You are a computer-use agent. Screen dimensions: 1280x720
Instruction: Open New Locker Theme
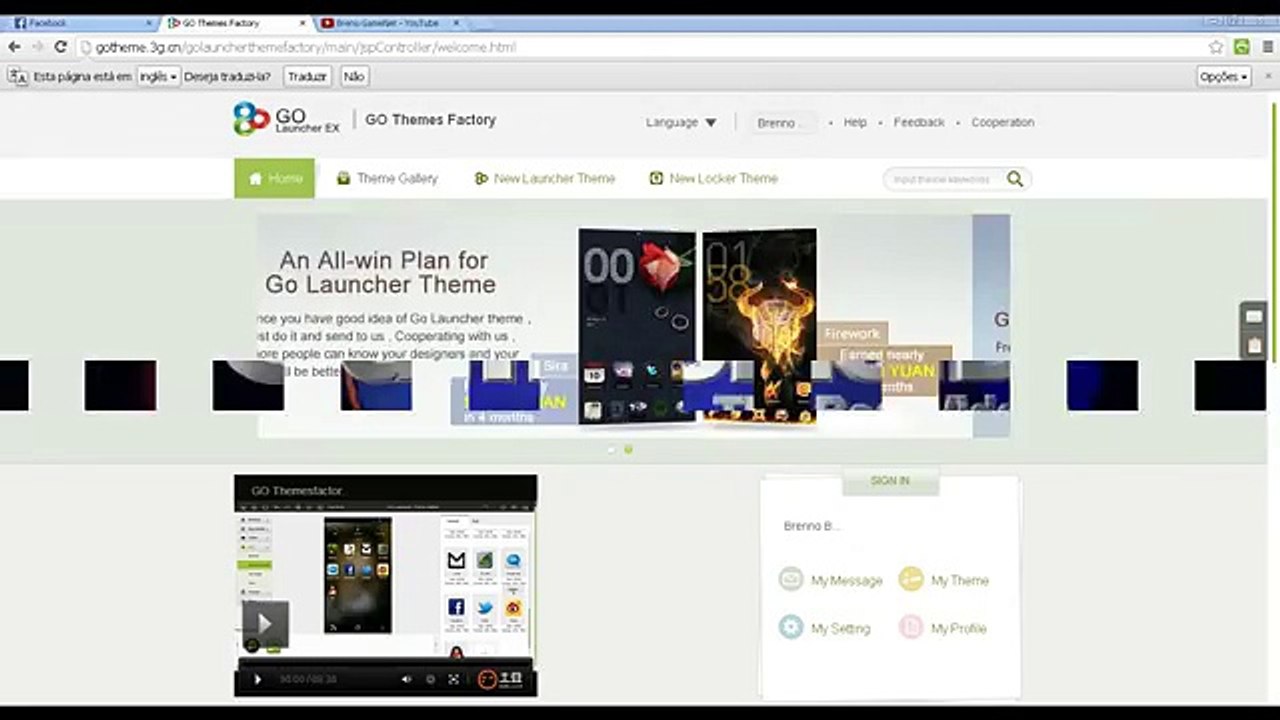coord(713,178)
